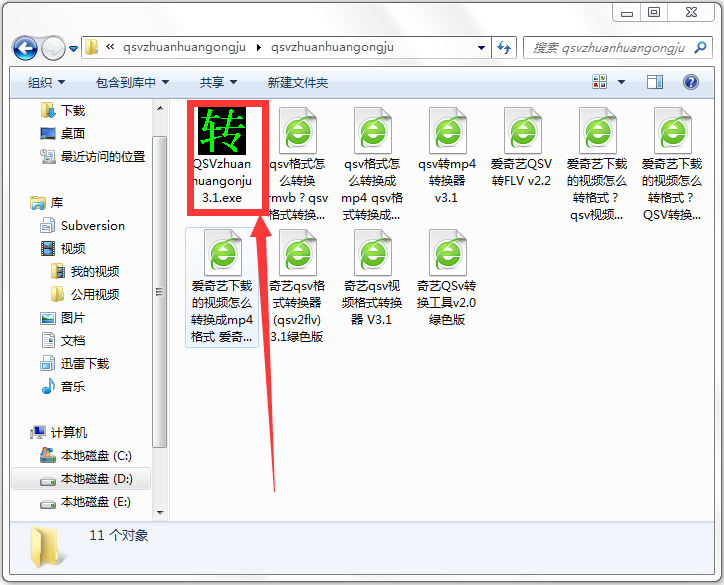This screenshot has height=585, width=724.
Task: Click the second qsvzhuanhuangongju breadcrumb
Action: [332, 48]
